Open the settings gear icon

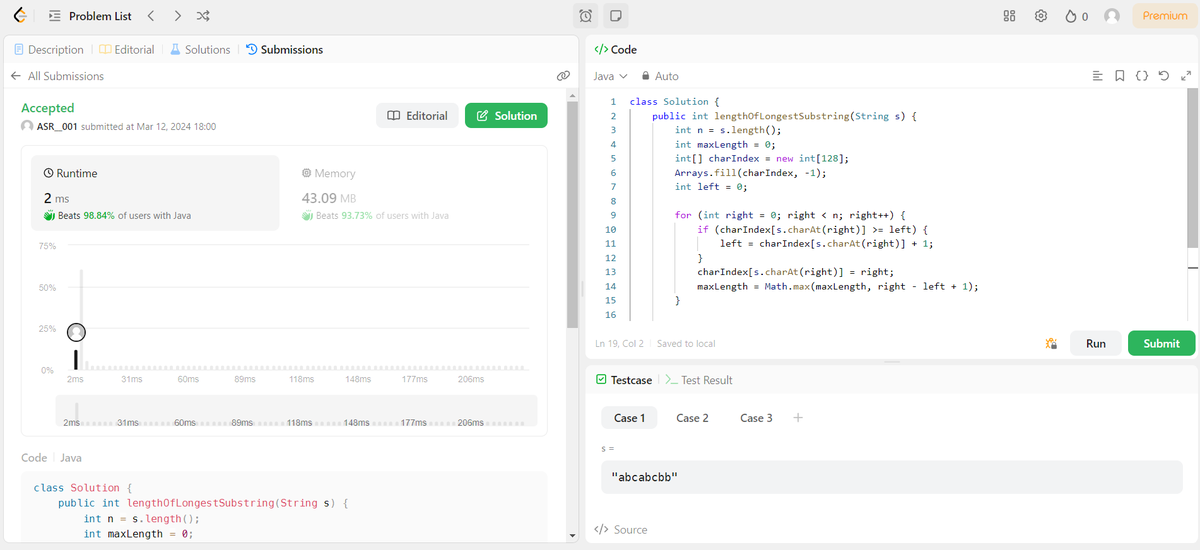coord(1041,16)
